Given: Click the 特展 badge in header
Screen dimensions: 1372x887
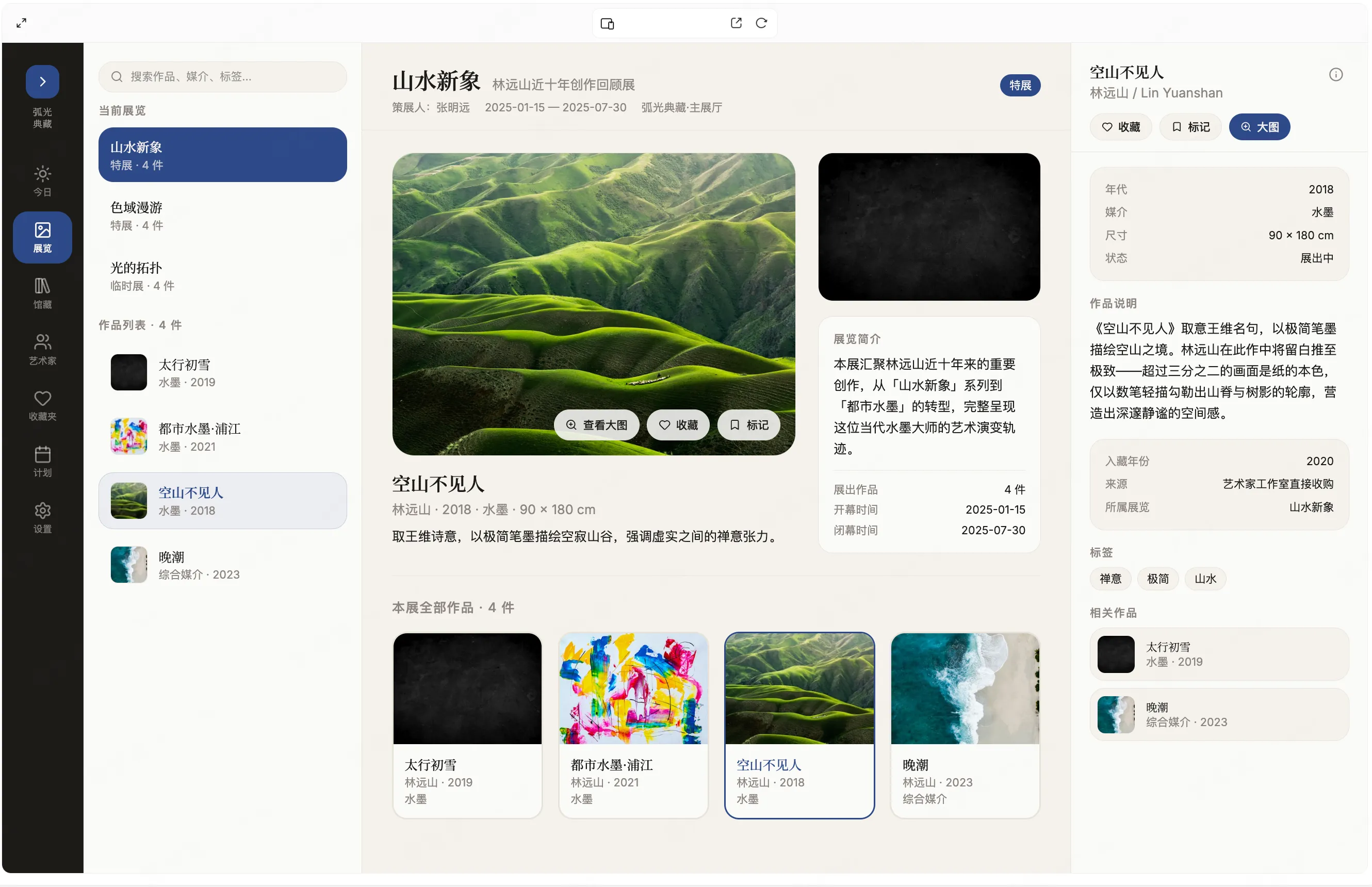Looking at the screenshot, I should pyautogui.click(x=1020, y=85).
